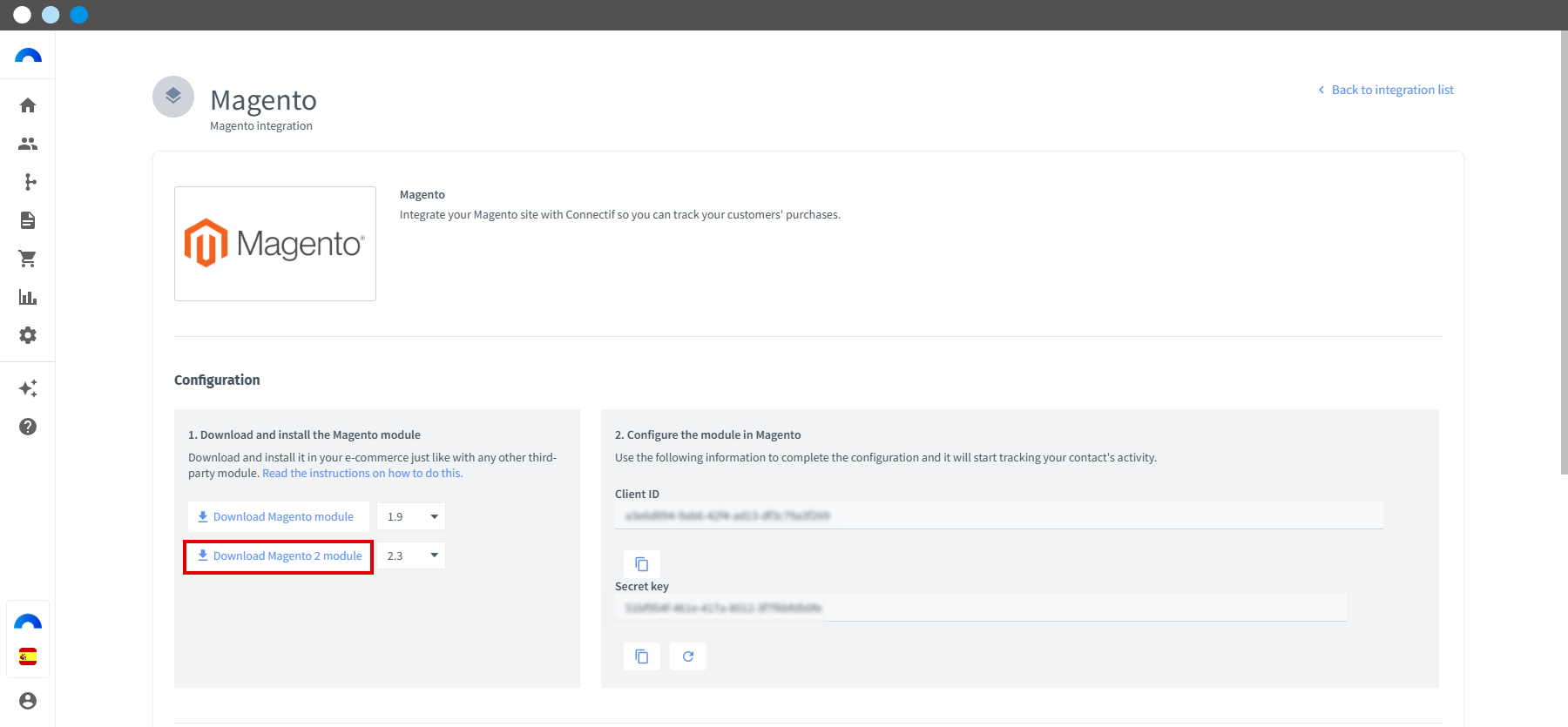Image resolution: width=1568 pixels, height=727 pixels.
Task: Regenerate the Secret key
Action: [688, 656]
